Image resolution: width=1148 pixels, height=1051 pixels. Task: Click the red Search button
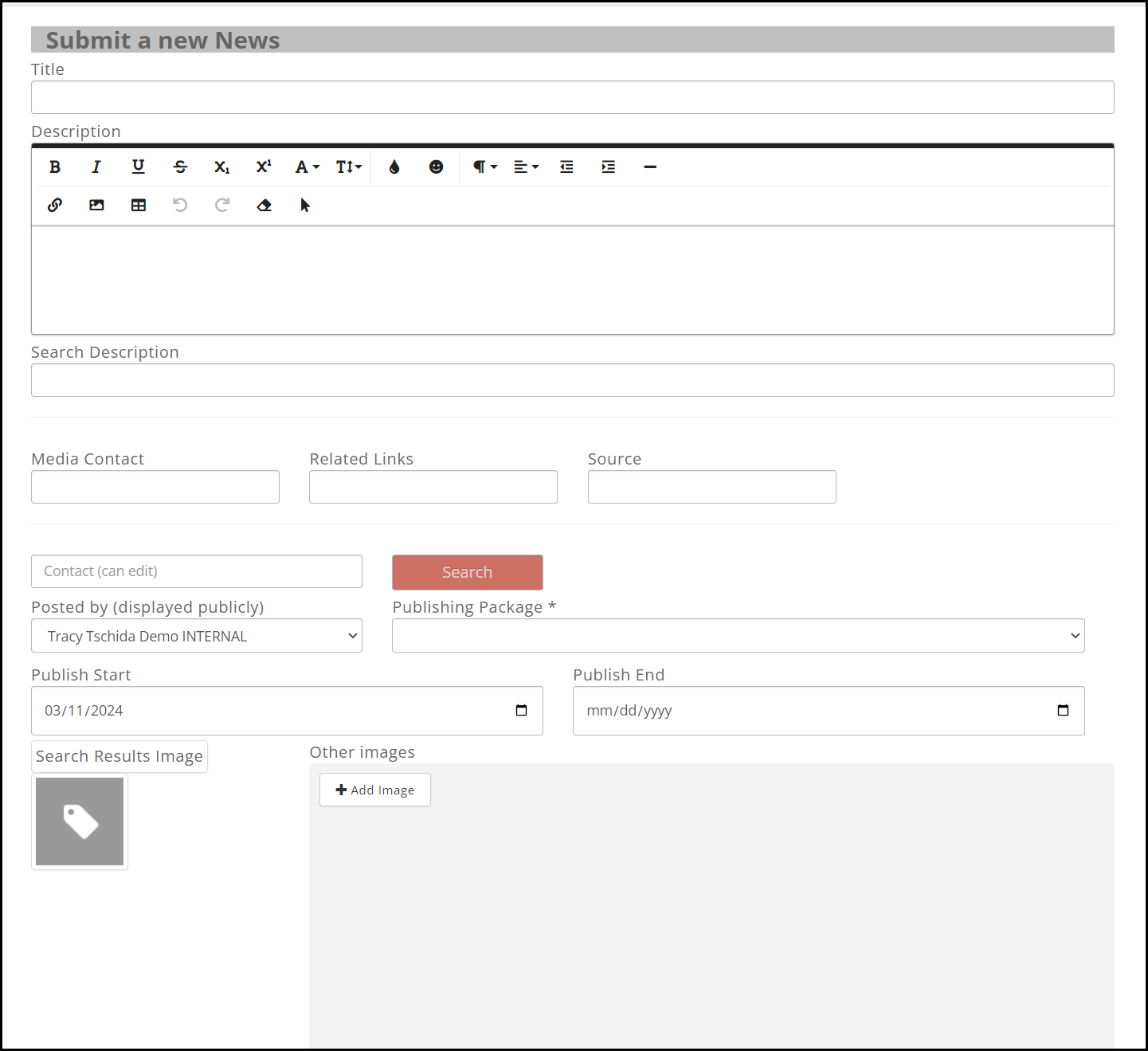(x=467, y=572)
